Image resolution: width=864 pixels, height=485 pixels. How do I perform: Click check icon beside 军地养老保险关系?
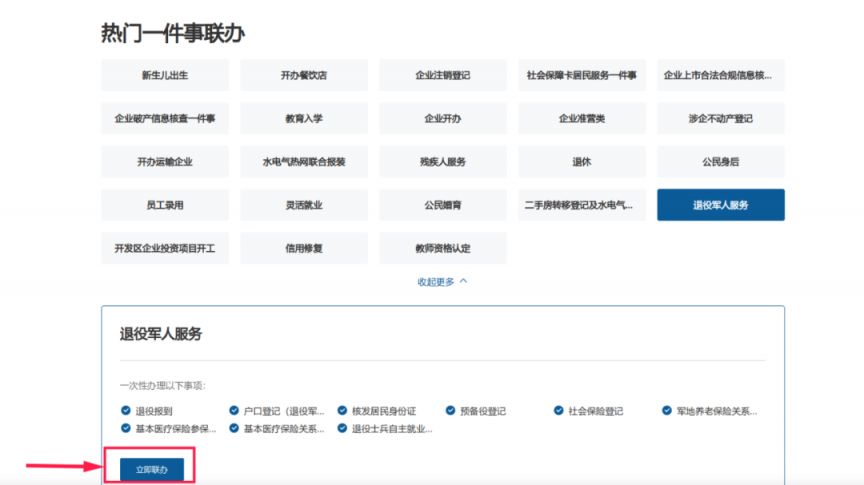tap(667, 410)
